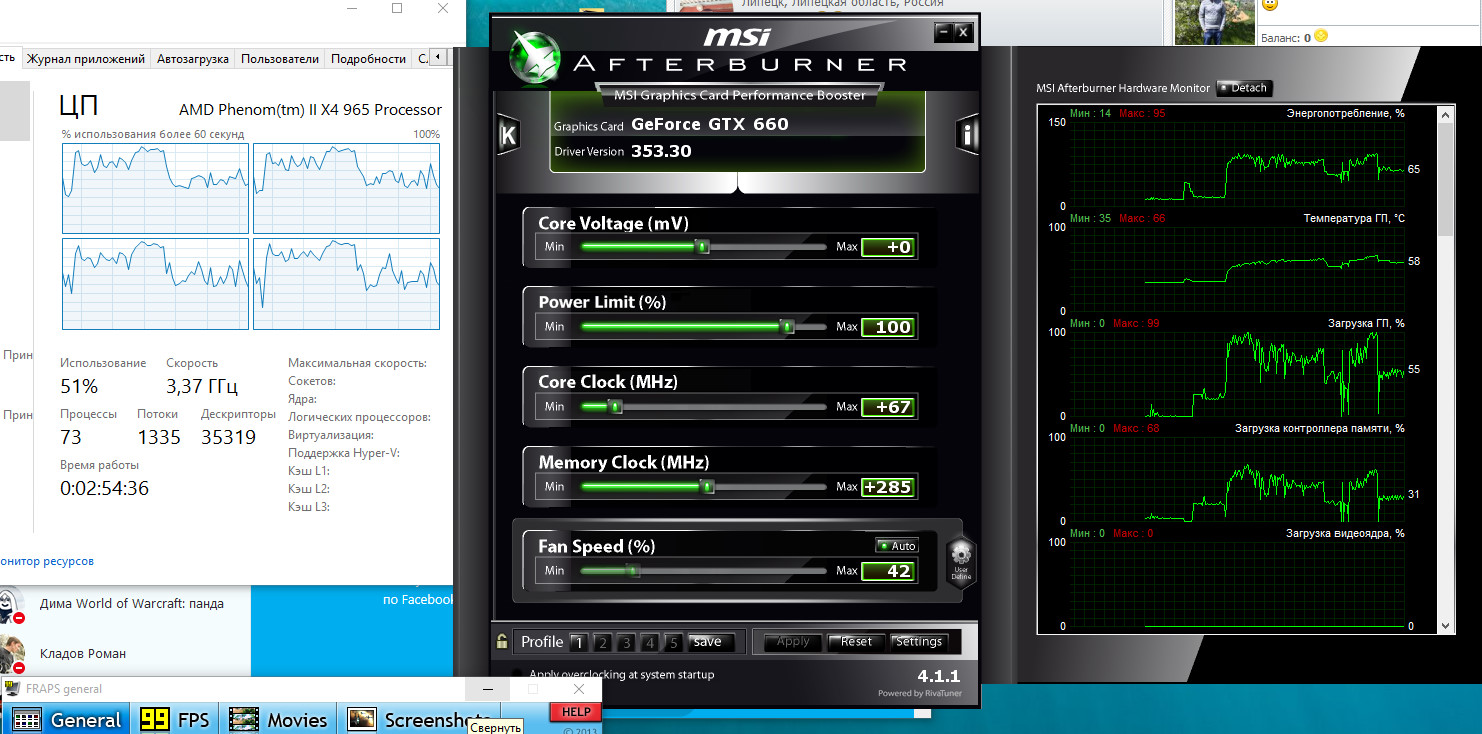The image size is (1482, 734).
Task: Click the gold coin next to Баланс
Action: click(1321, 36)
